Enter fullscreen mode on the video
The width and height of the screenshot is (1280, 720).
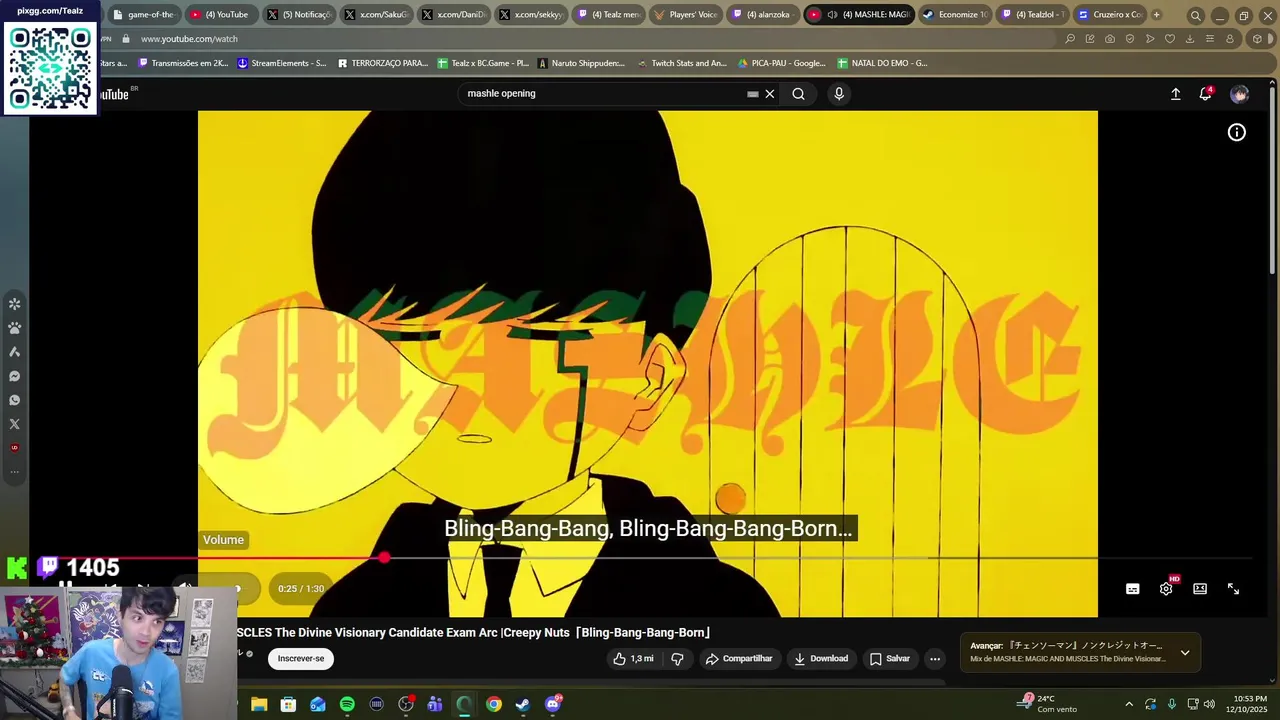tap(1233, 589)
